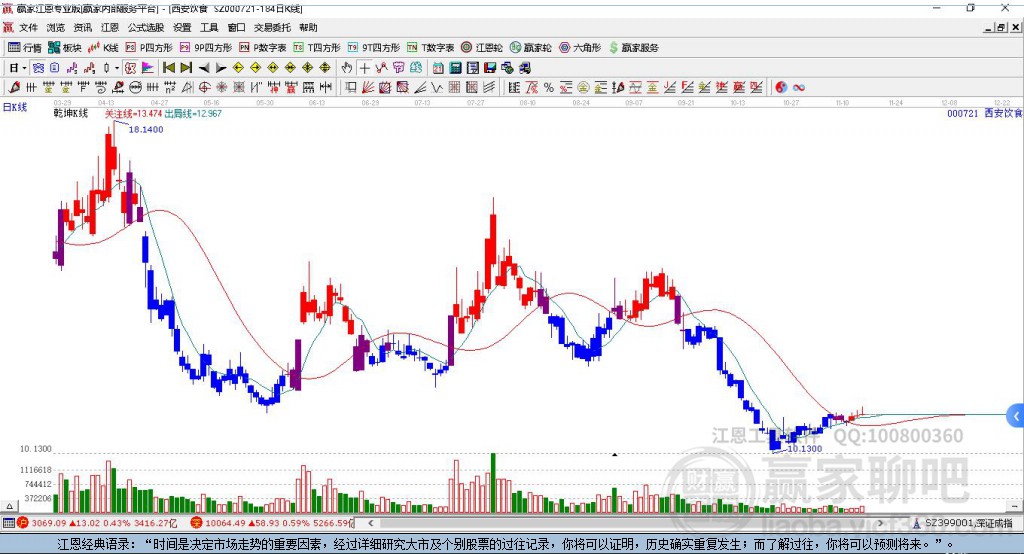Viewport: 1024px width, 554px height.
Task: Click the 关注线=13.474 value label
Action: pyautogui.click(x=133, y=114)
